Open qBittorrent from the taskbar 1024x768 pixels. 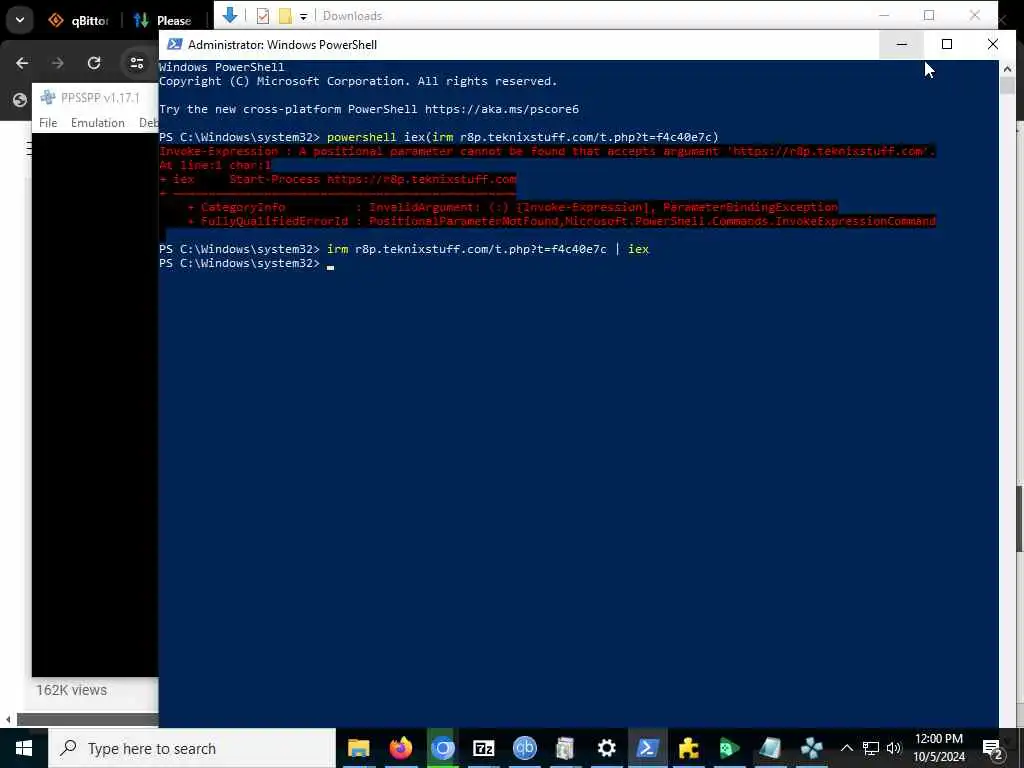(524, 748)
